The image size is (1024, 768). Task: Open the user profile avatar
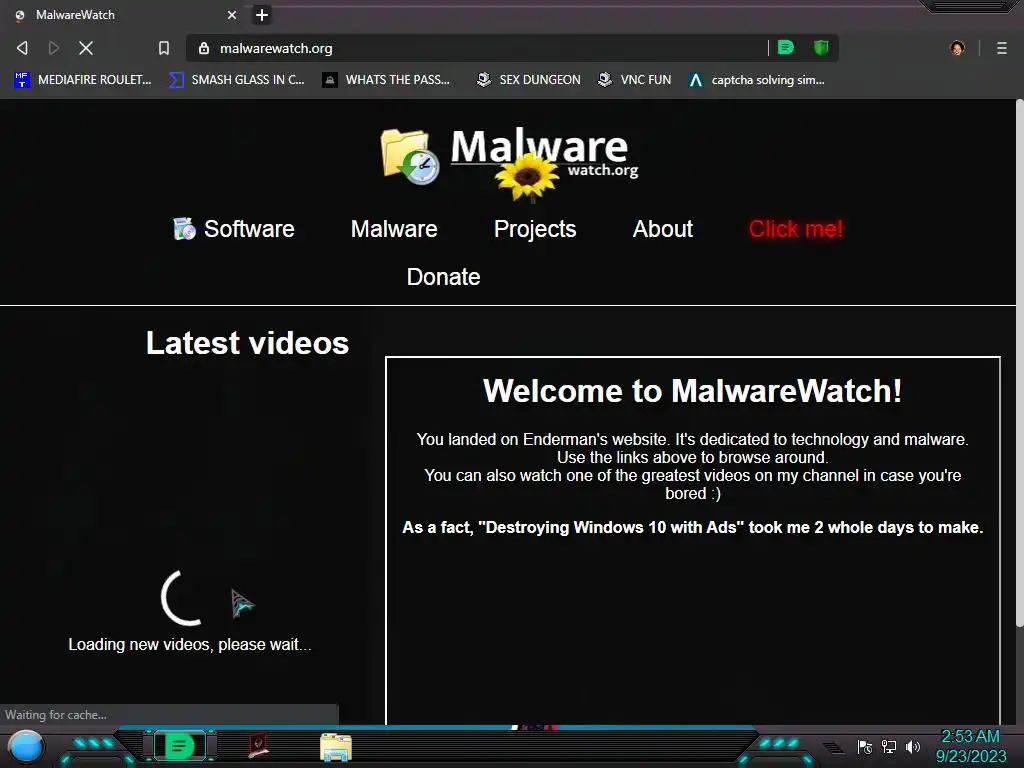(x=957, y=48)
